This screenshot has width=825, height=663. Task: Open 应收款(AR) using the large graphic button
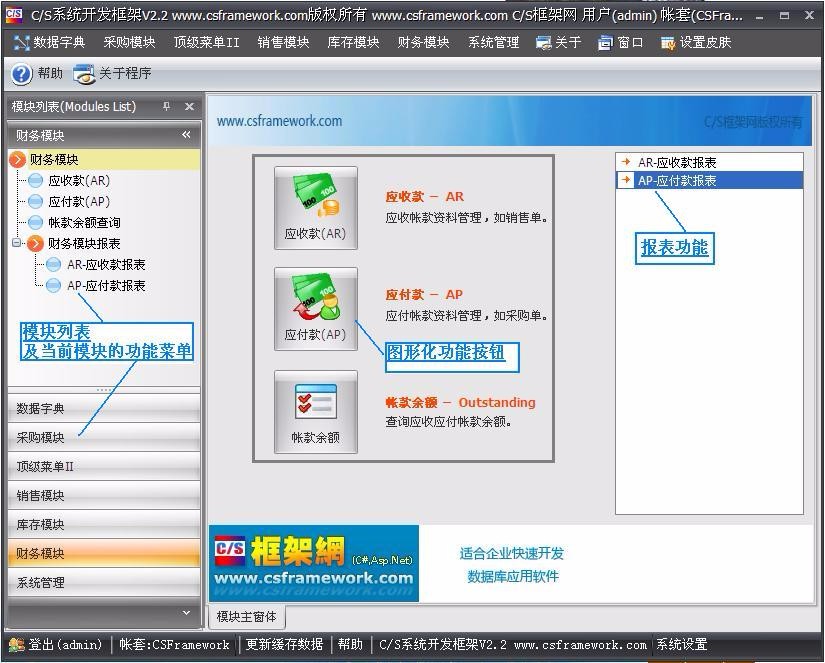[x=315, y=205]
